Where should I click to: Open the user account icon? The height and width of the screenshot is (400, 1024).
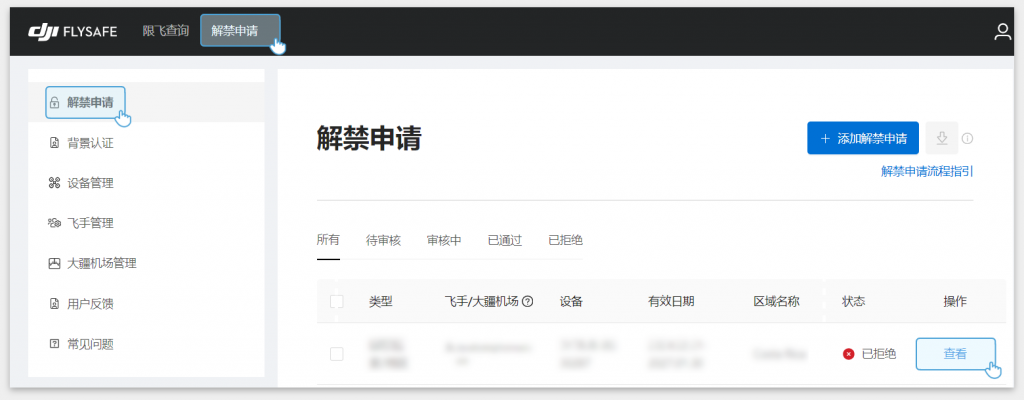coord(1002,31)
